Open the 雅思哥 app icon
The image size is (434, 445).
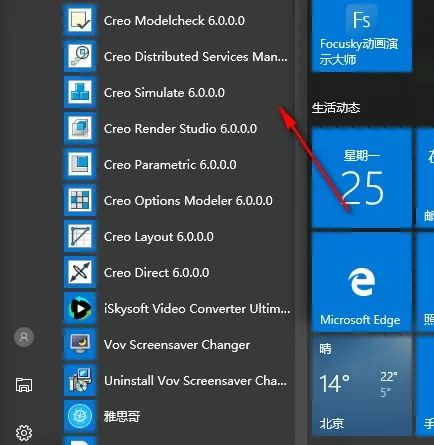pos(80,416)
